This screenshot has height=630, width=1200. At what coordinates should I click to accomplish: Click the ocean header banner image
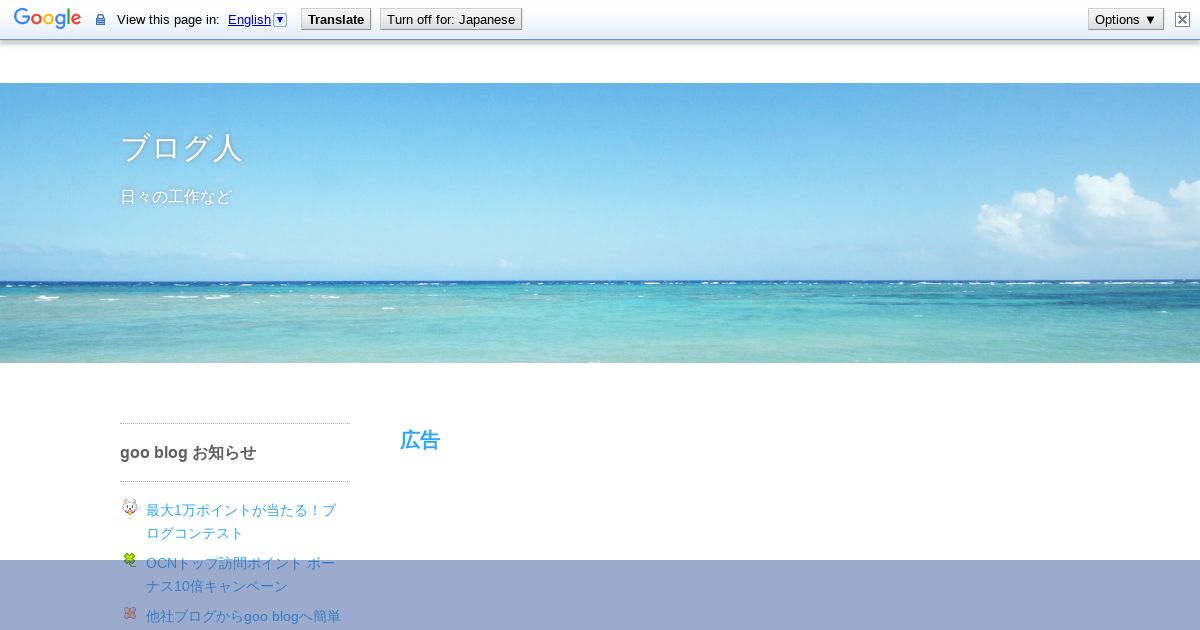point(600,223)
